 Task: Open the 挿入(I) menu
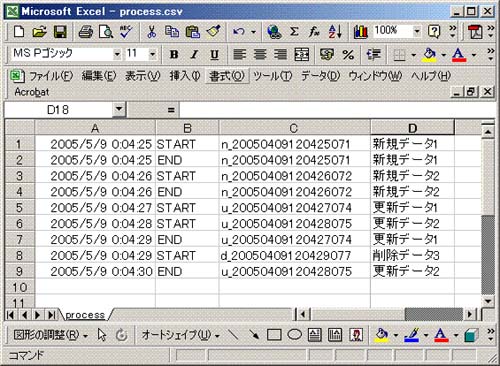(184, 76)
